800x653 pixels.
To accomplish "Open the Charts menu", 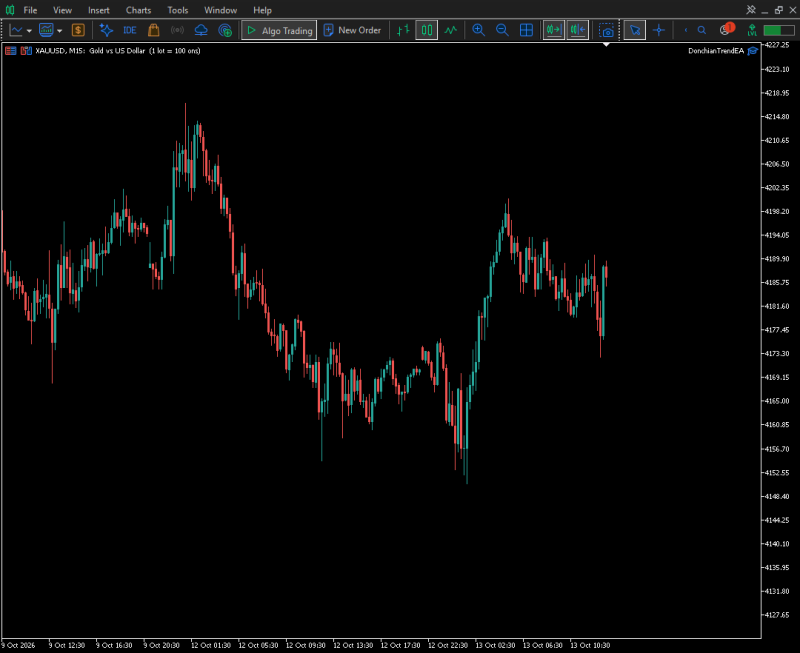I will coord(138,10).
